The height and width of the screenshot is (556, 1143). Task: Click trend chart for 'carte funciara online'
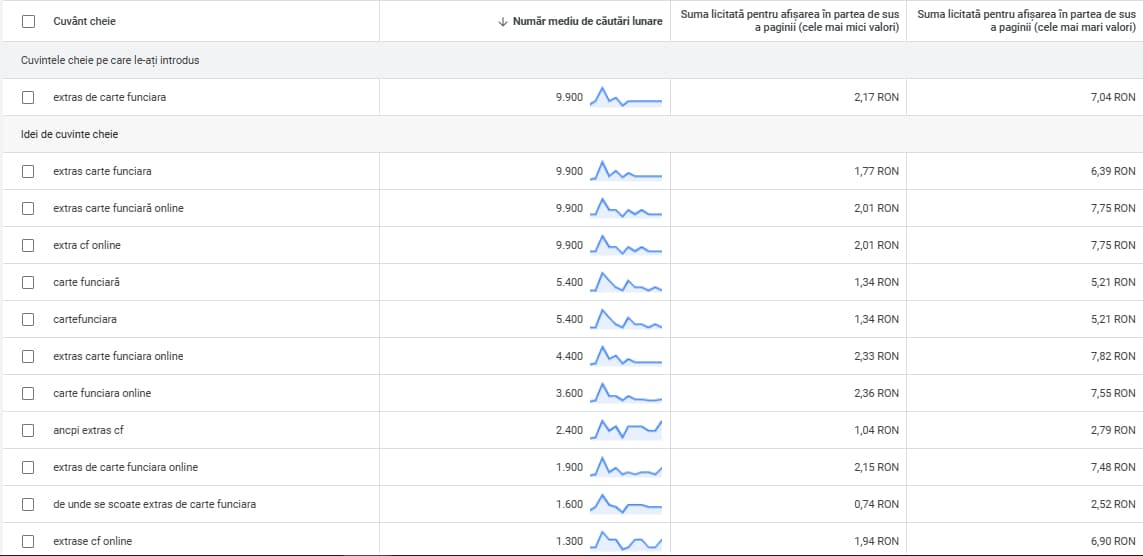pos(626,393)
